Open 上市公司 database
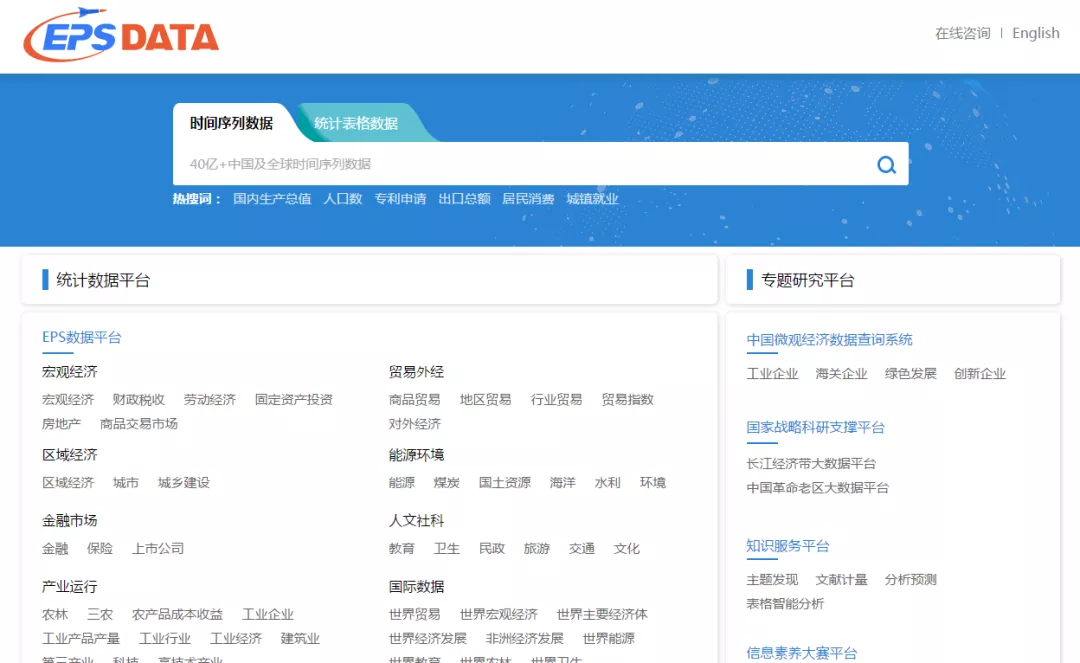Image resolution: width=1080 pixels, height=663 pixels. [158, 549]
